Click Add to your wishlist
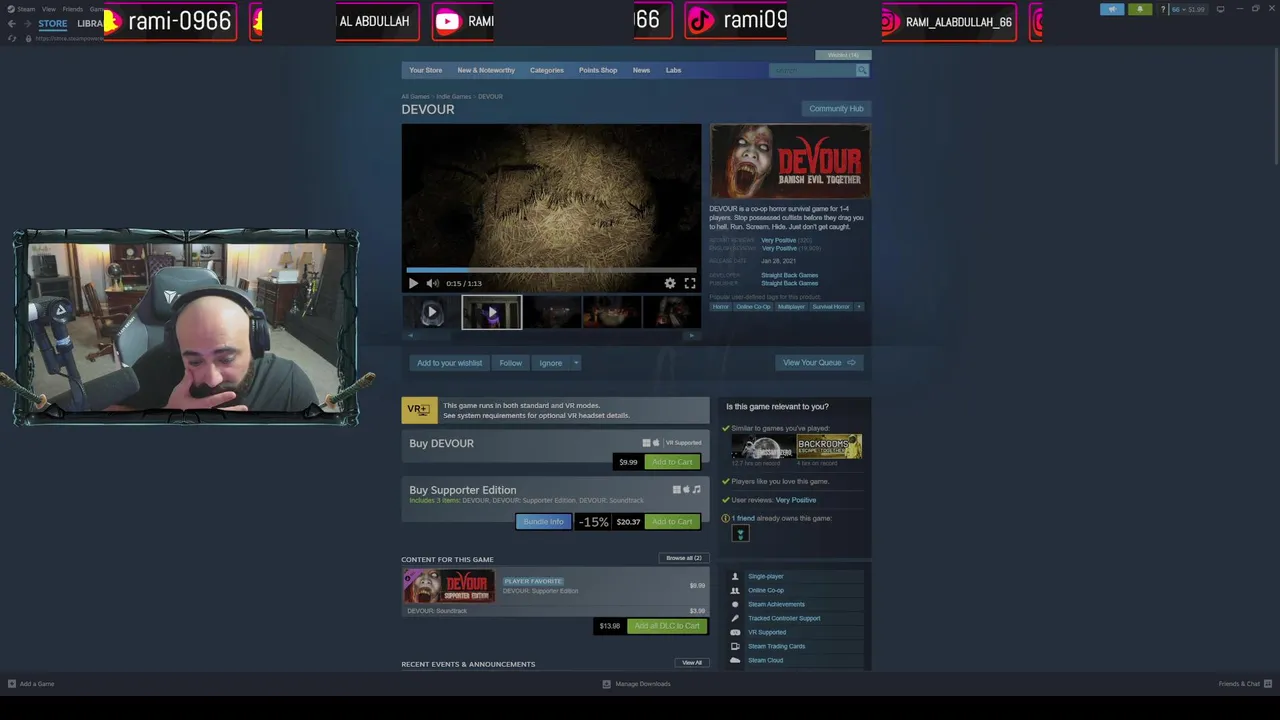The image size is (1280, 720). tap(449, 363)
